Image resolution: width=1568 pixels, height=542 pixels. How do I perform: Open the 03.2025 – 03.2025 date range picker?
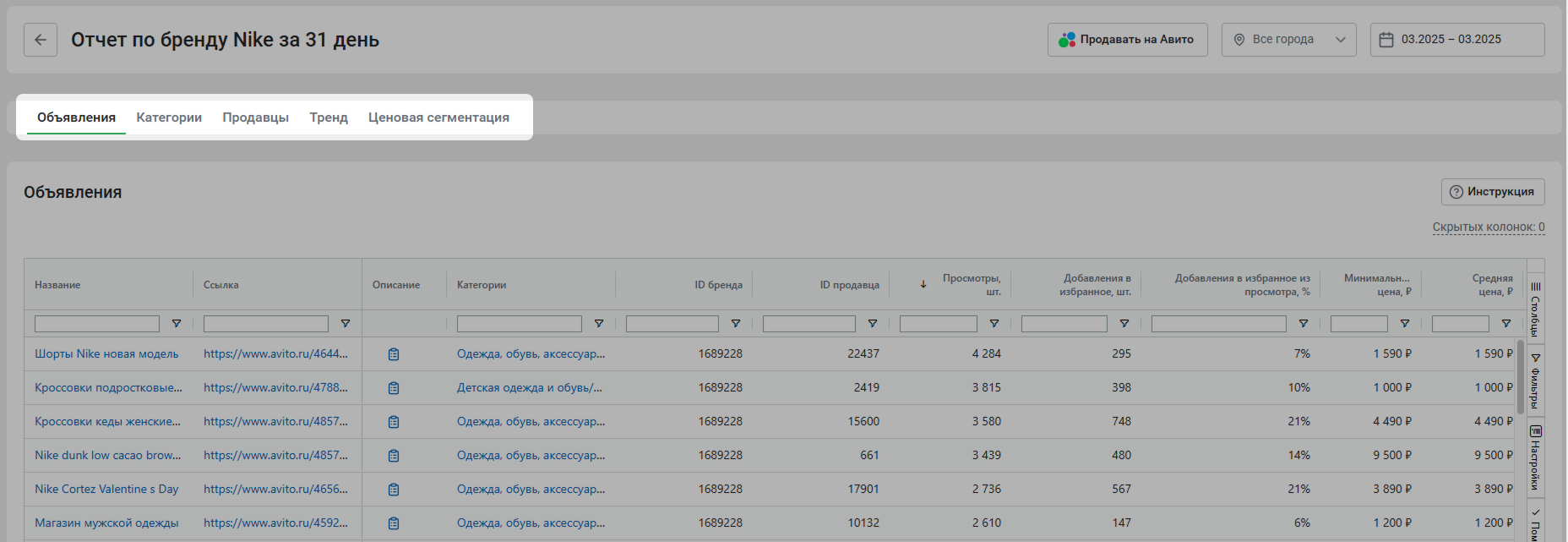1457,40
